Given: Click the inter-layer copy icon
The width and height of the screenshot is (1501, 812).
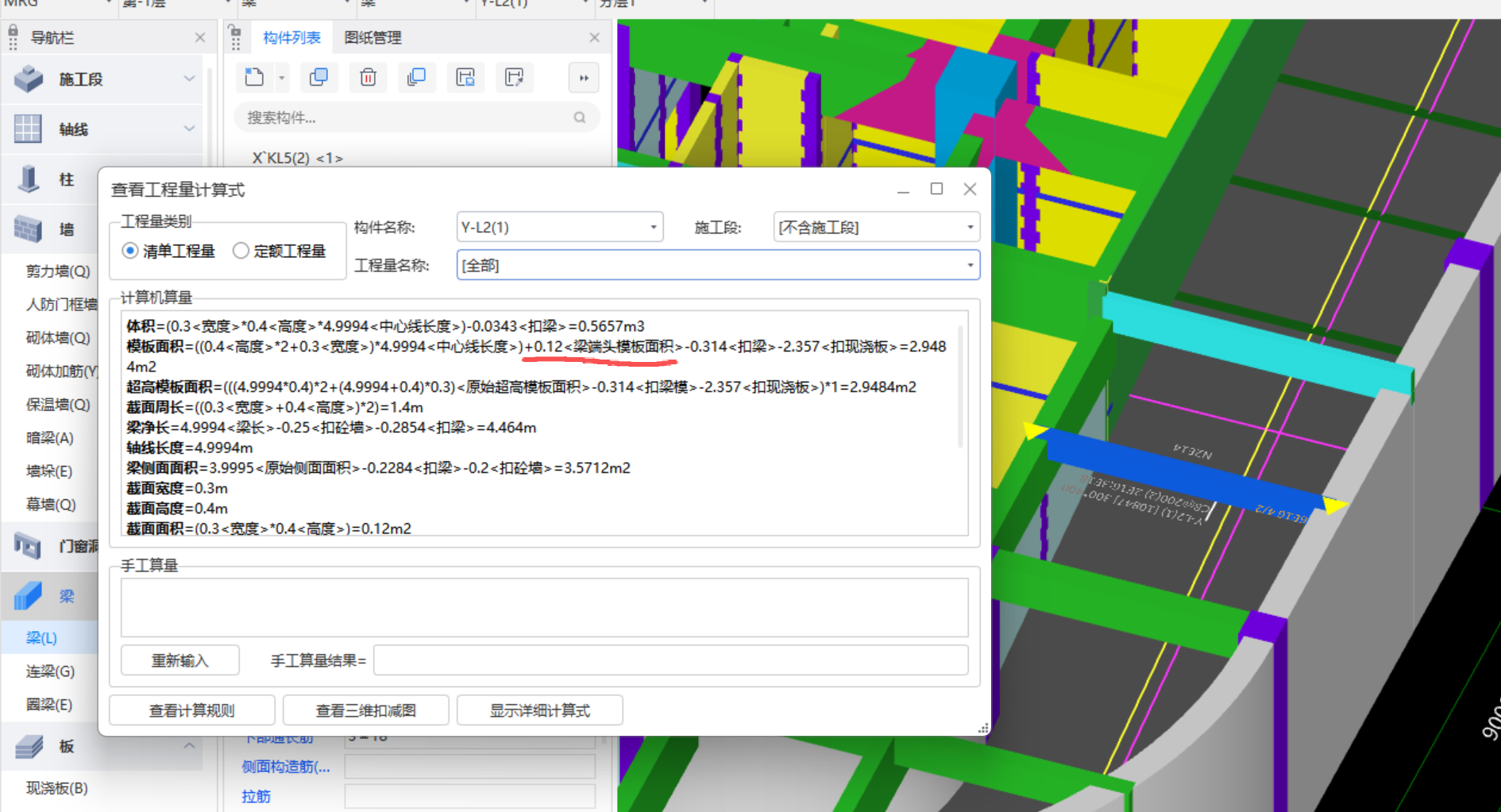Looking at the screenshot, I should tap(416, 77).
